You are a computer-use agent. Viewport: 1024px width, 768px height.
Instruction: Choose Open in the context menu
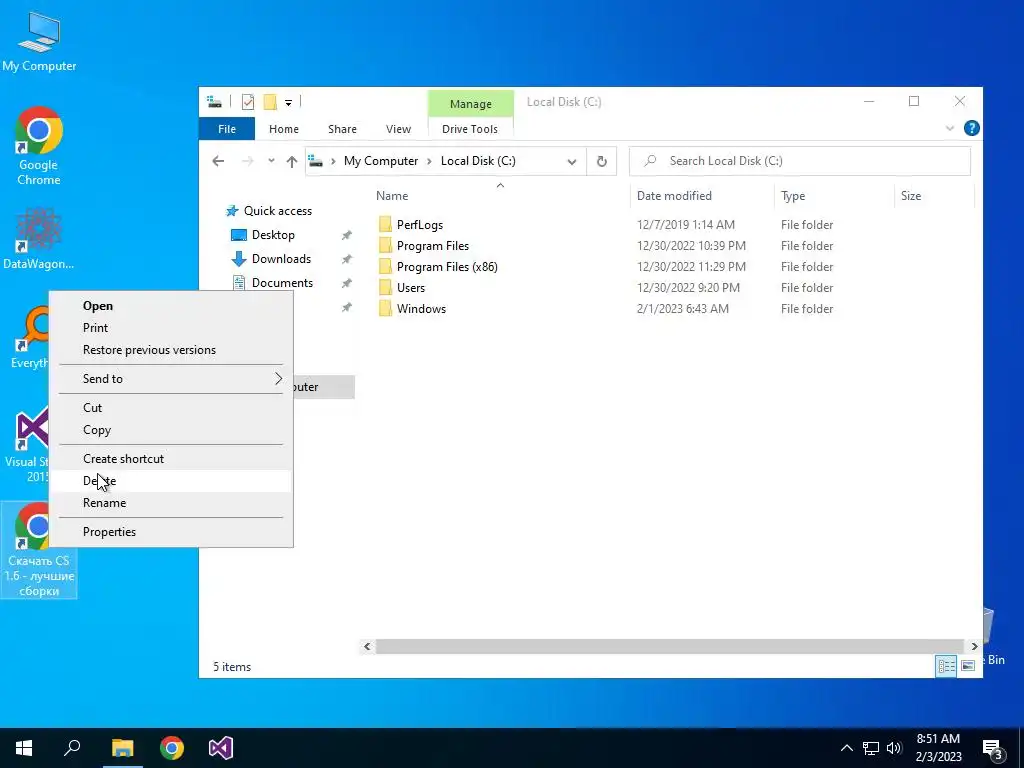point(171,306)
